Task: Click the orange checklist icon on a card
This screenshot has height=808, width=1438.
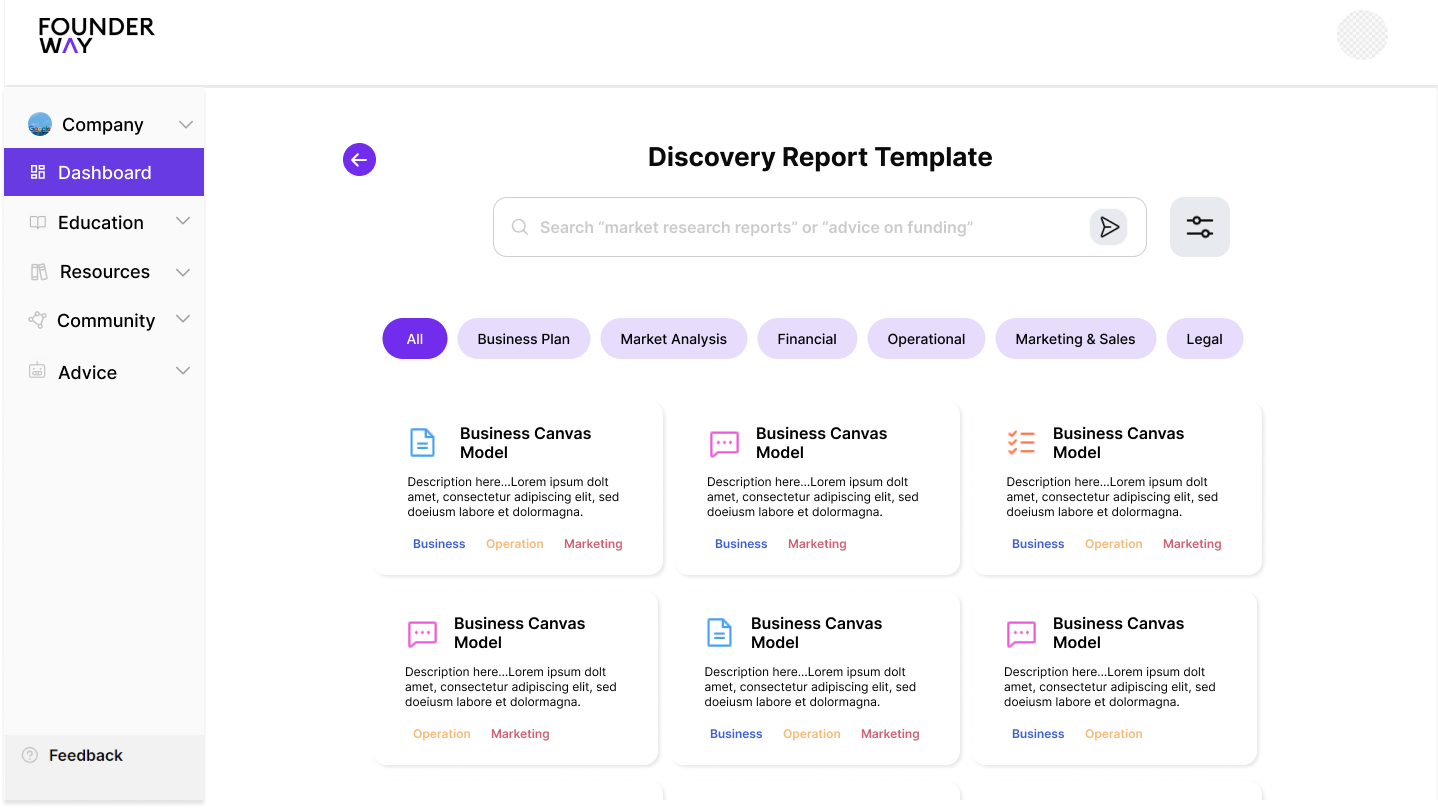Action: pyautogui.click(x=1021, y=442)
